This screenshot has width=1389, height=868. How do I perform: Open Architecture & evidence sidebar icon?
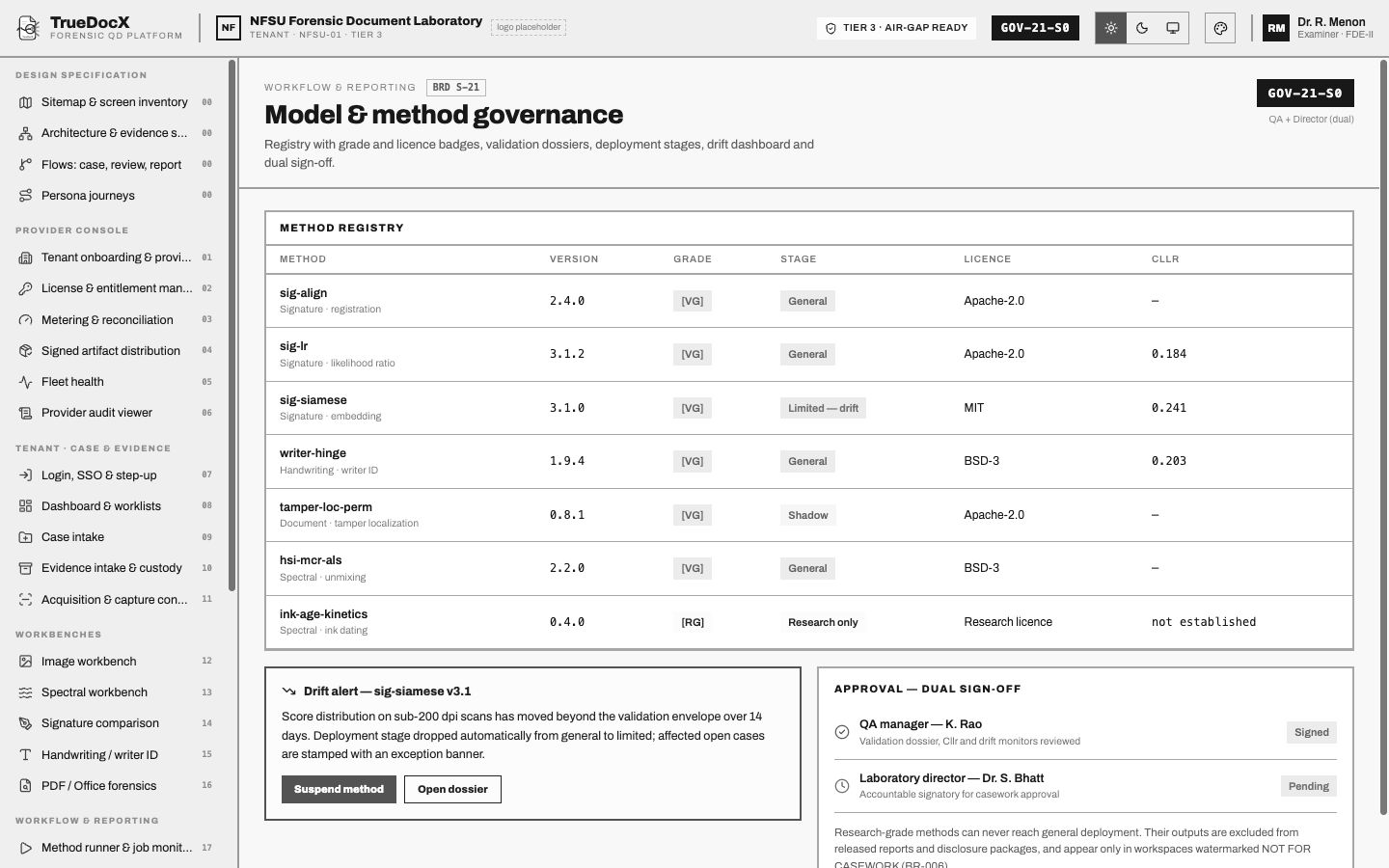tap(26, 133)
